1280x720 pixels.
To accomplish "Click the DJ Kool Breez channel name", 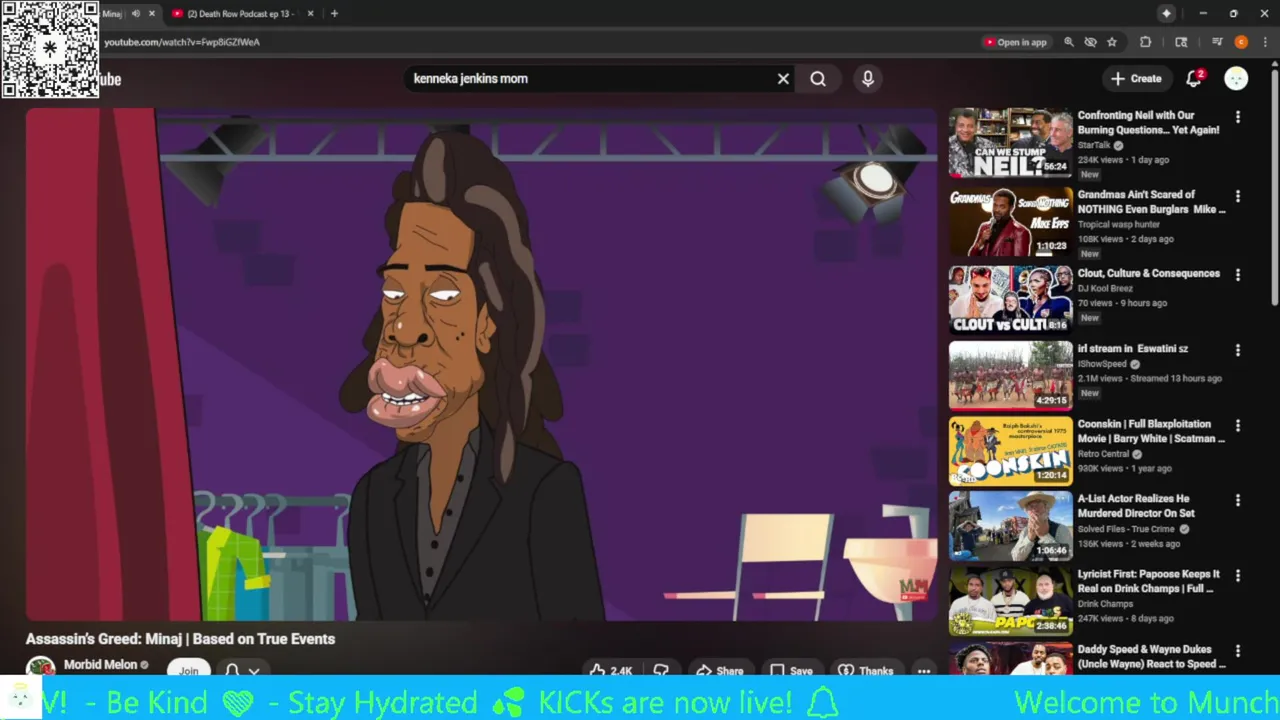I will tap(1105, 288).
